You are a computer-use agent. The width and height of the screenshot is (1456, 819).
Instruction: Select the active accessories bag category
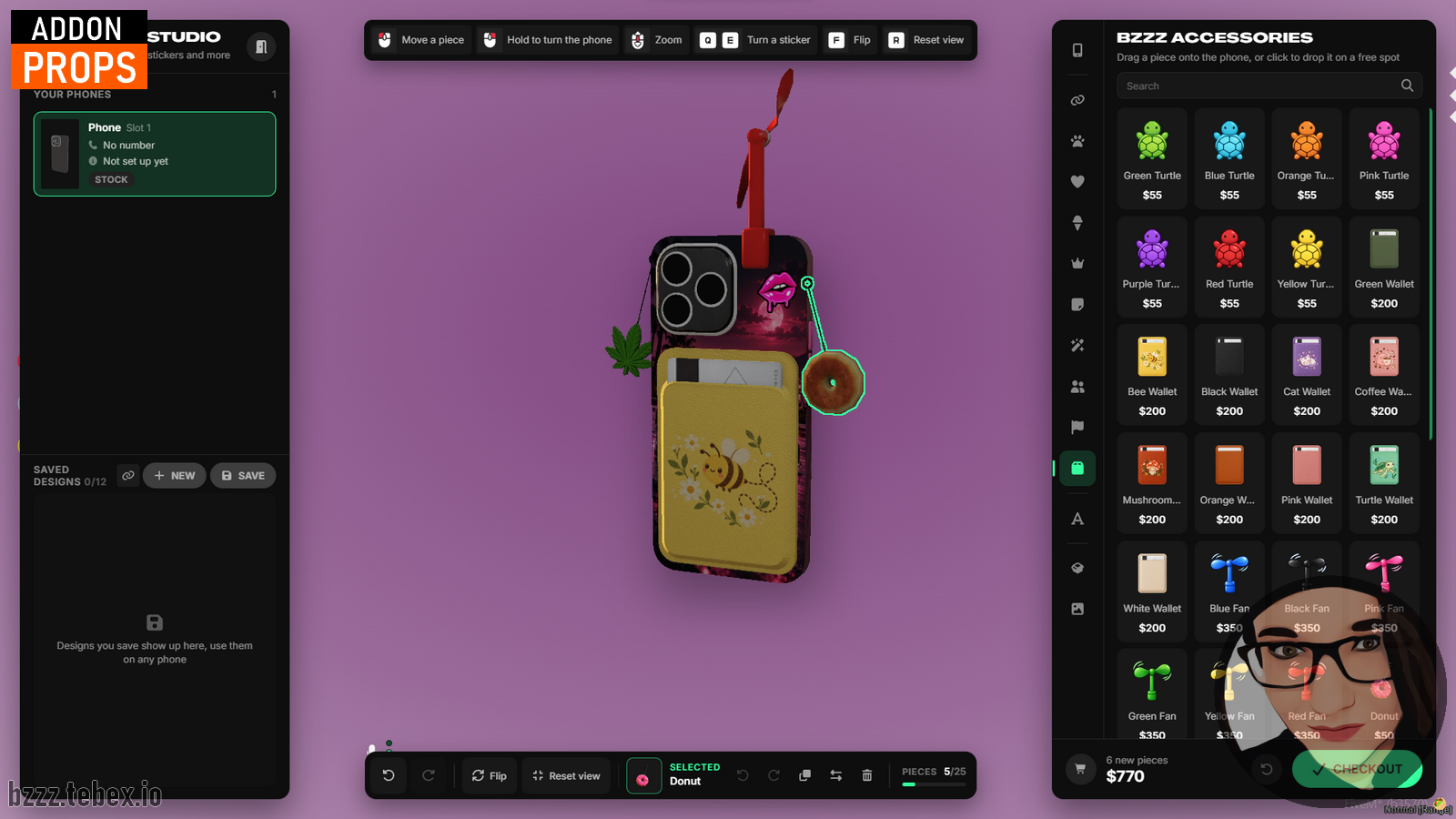pyautogui.click(x=1077, y=468)
